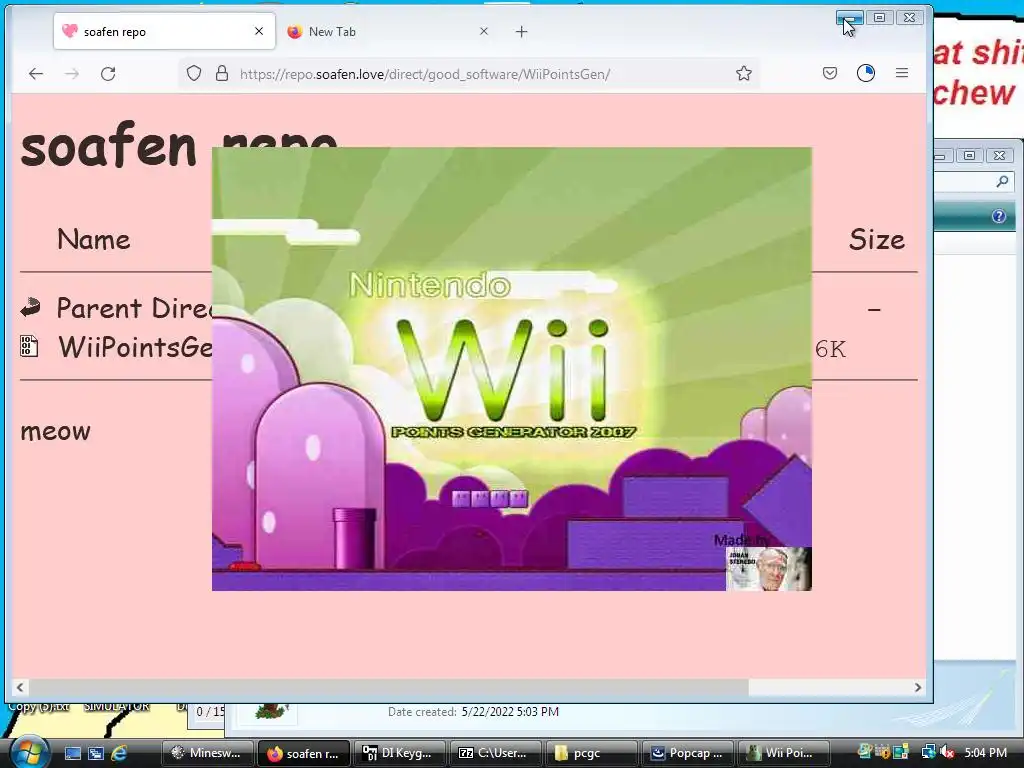Select the soafen repo tab
1024x768 pixels.
pos(165,31)
